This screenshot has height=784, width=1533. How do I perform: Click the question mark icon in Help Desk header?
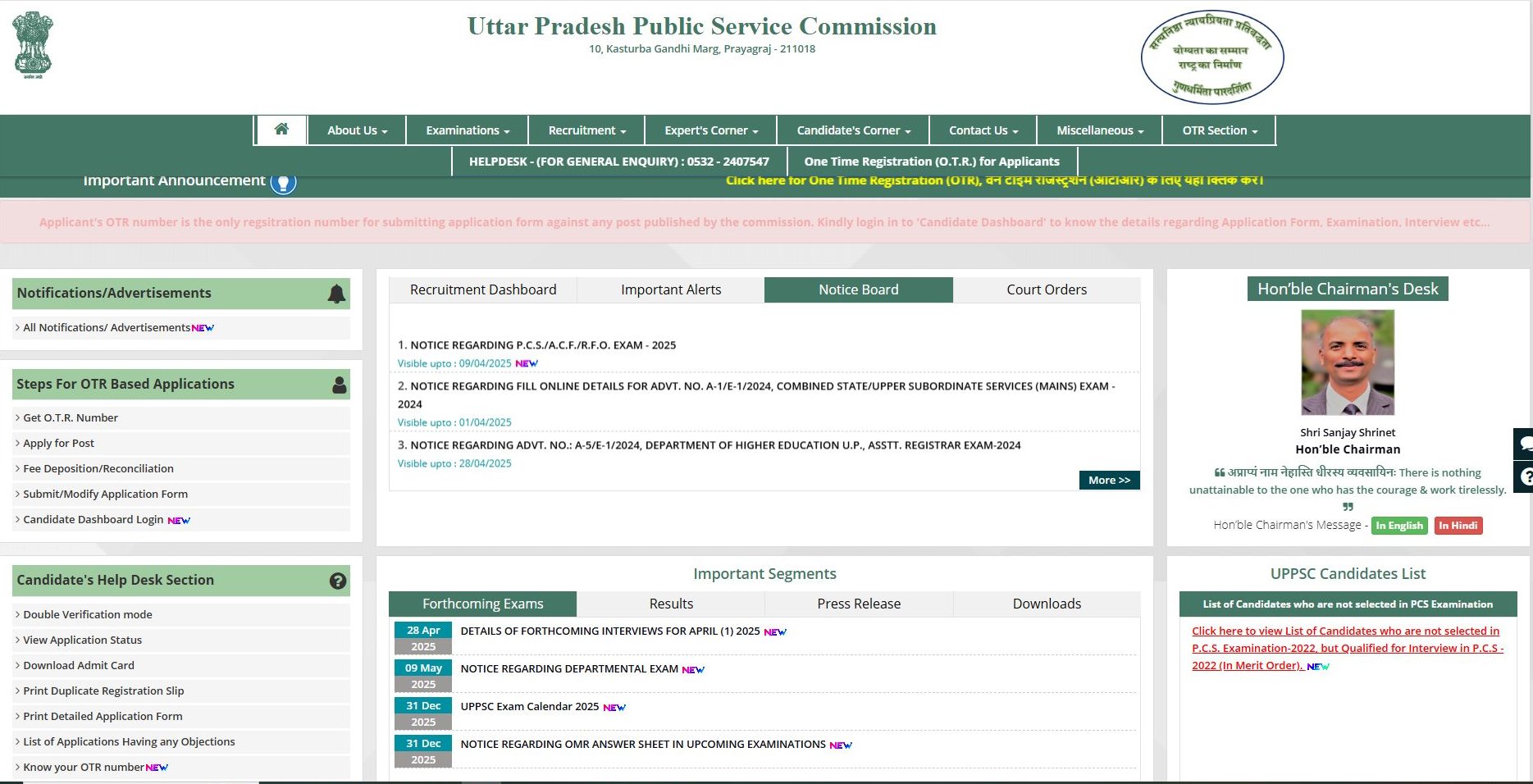338,581
